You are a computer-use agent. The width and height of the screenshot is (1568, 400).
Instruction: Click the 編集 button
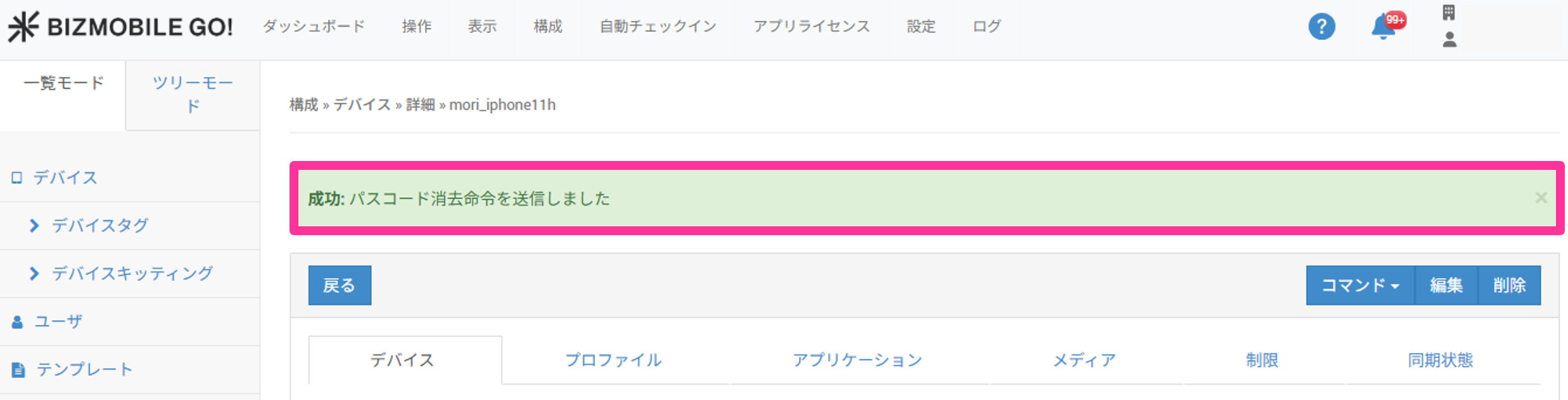click(x=1446, y=285)
